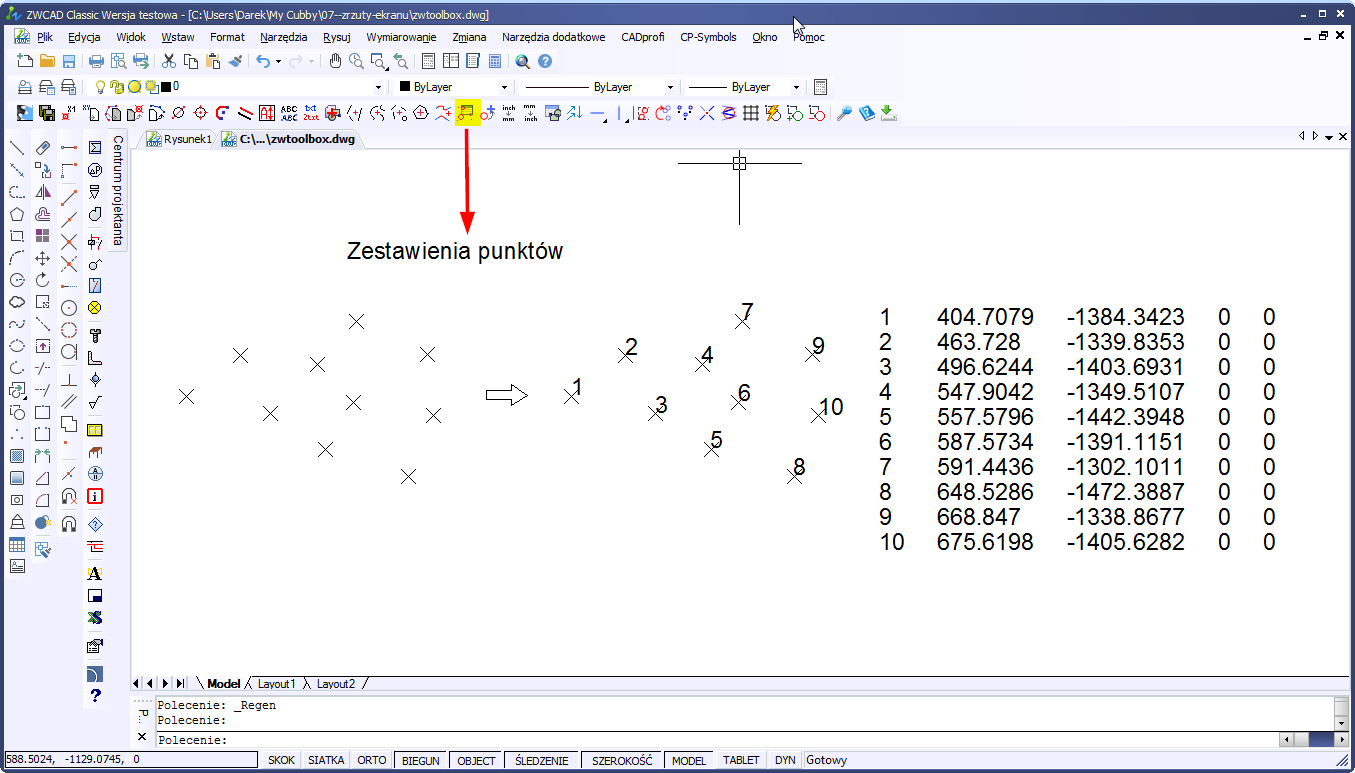The width and height of the screenshot is (1355, 773).
Task: Click the highlighted Zestawienia punktów toolbar icon
Action: [467, 113]
